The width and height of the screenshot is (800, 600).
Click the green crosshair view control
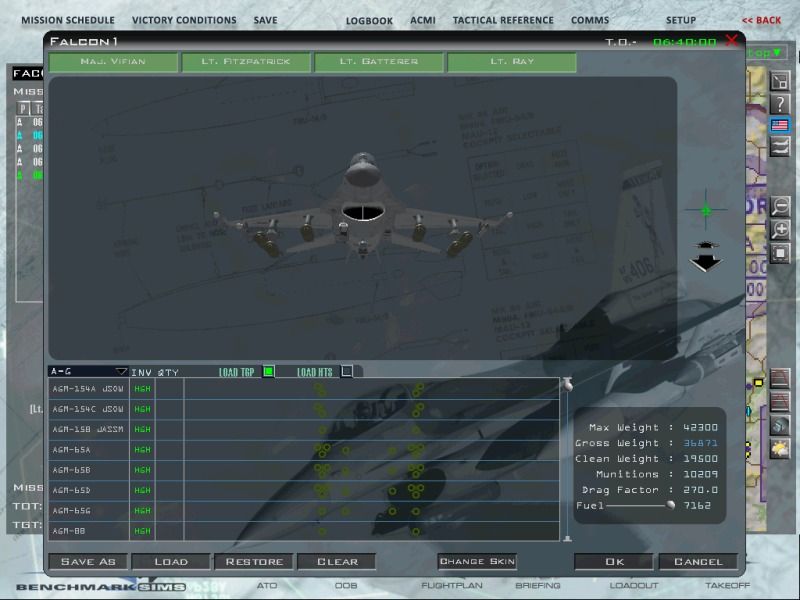[x=706, y=210]
